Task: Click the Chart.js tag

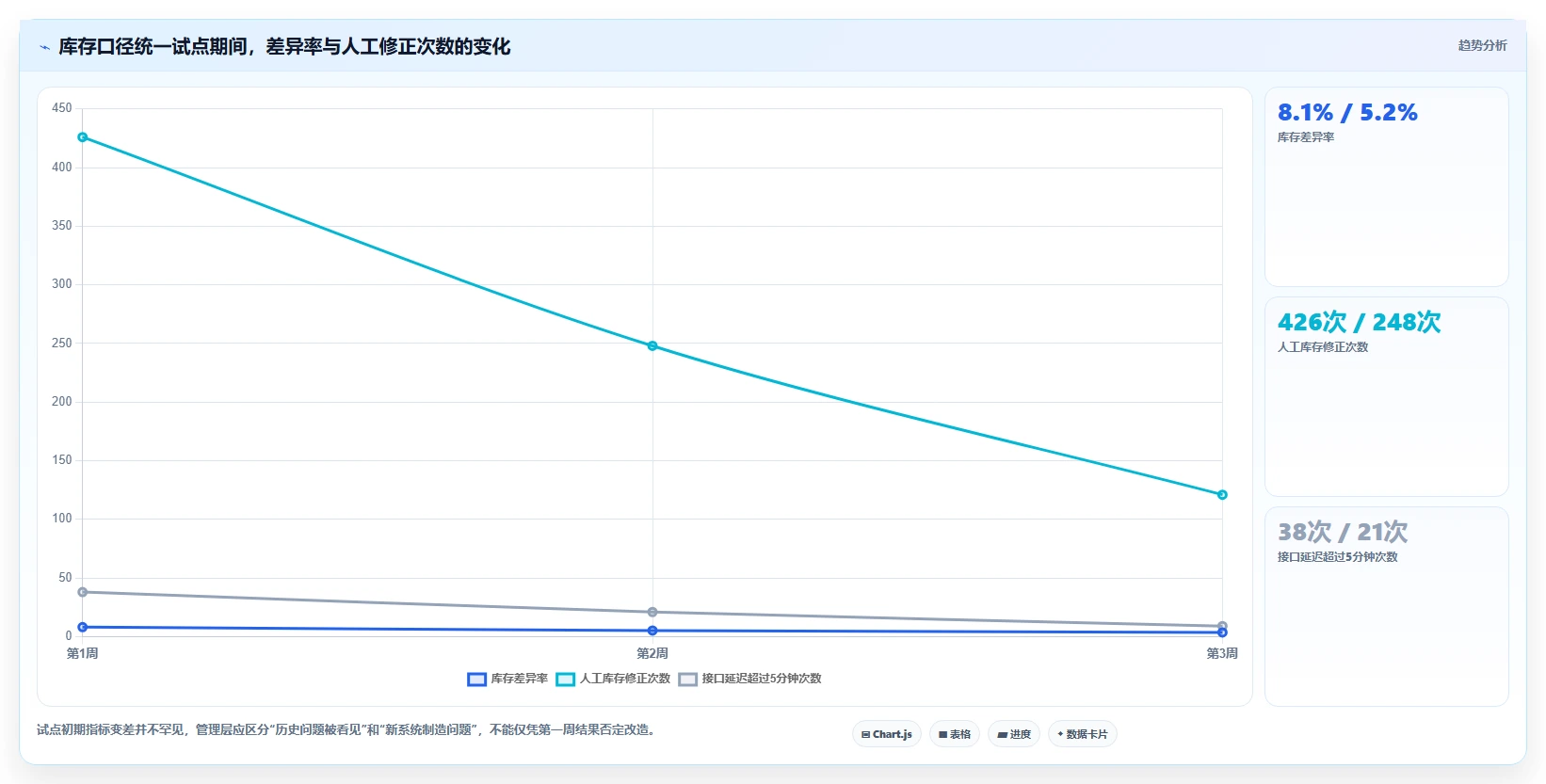Action: point(886,734)
